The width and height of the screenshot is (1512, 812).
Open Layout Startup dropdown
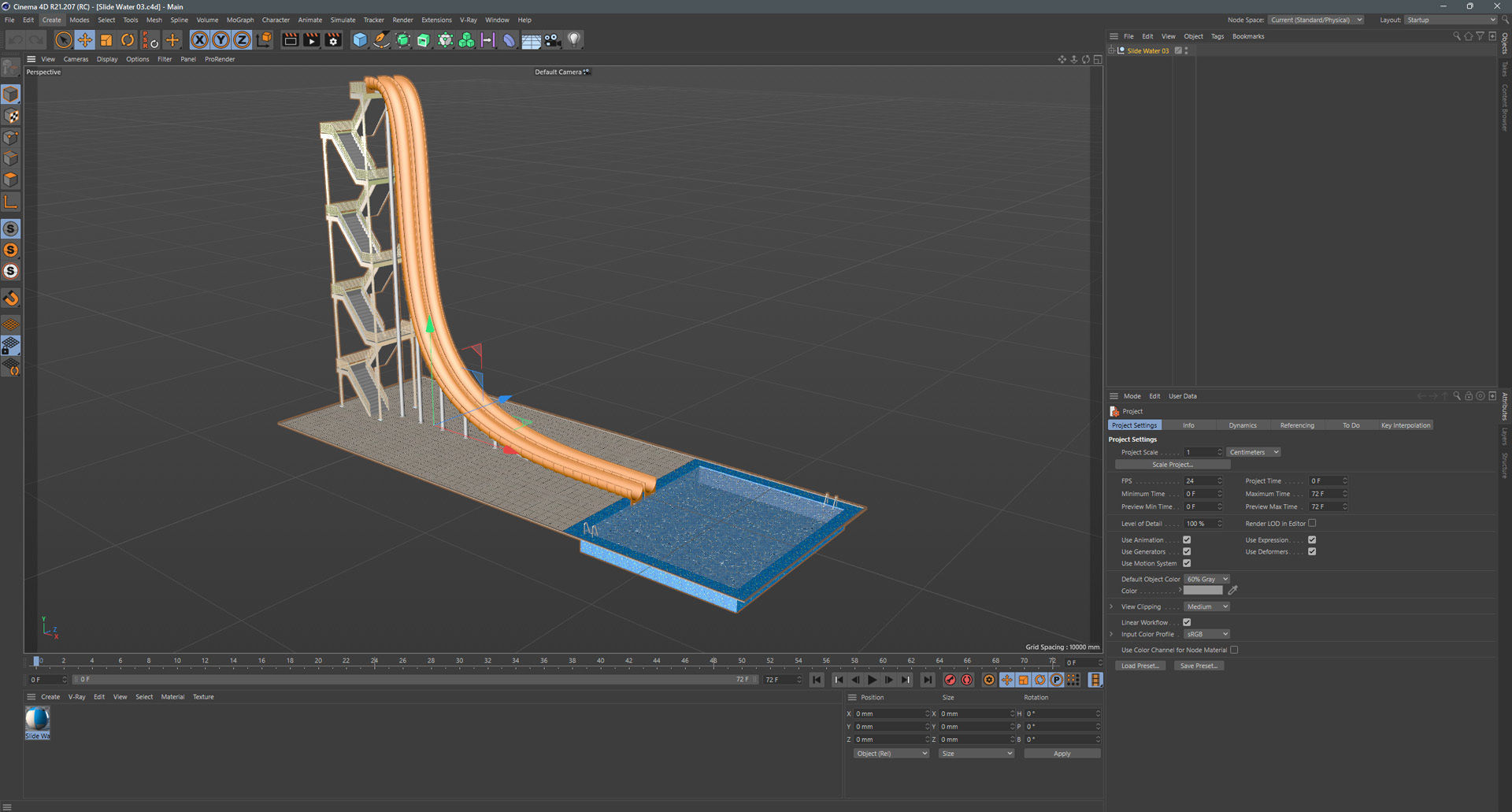pos(1451,20)
